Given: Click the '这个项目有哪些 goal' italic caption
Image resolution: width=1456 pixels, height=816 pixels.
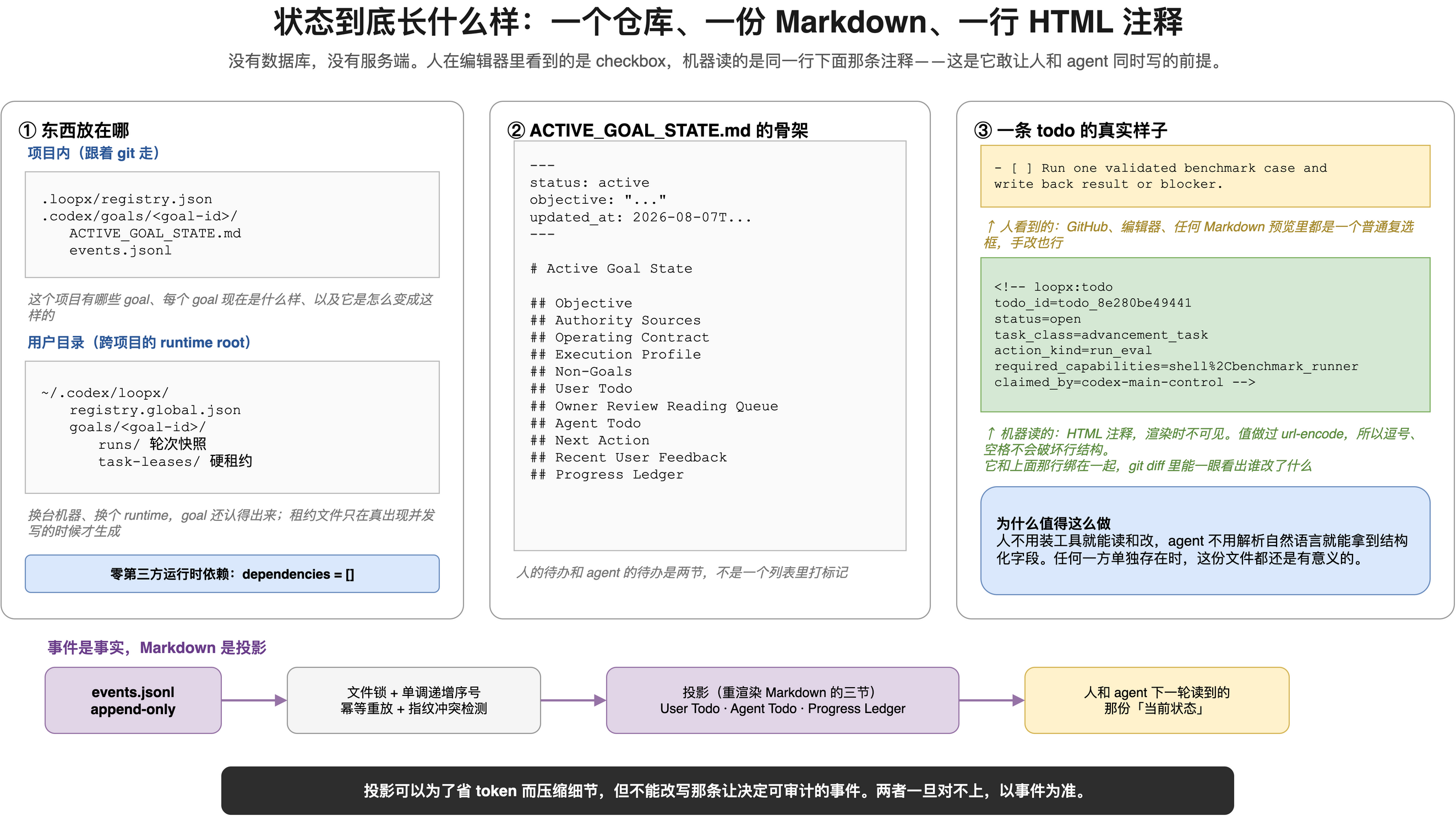Looking at the screenshot, I should pos(231,307).
